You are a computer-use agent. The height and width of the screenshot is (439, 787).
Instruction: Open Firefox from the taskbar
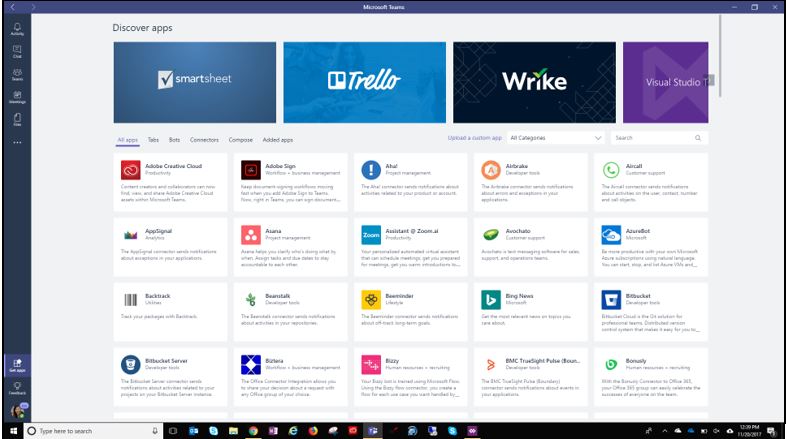(x=313, y=431)
